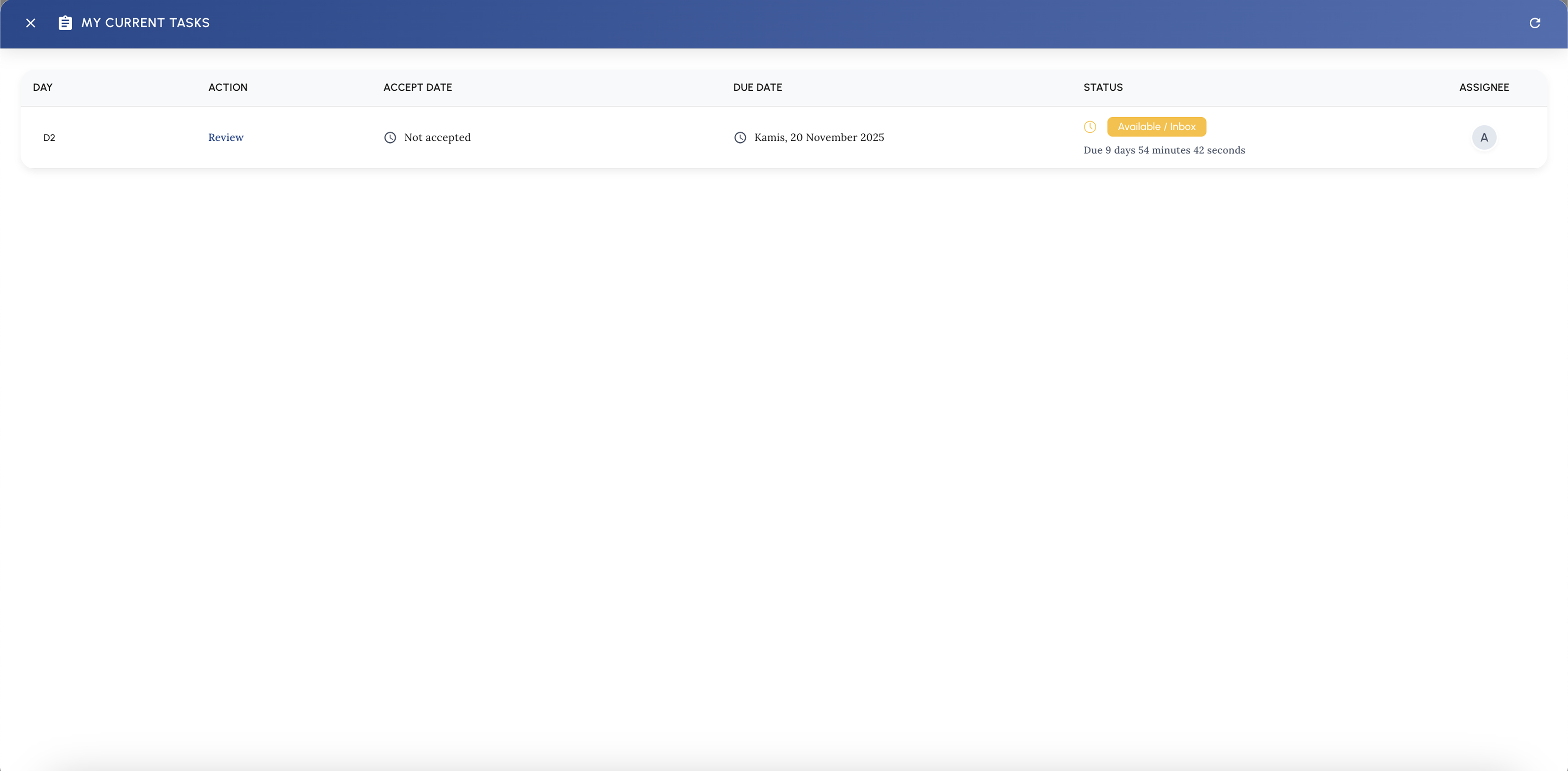
Task: Click the Kamis, 20 November 2025 date
Action: pyautogui.click(x=819, y=137)
